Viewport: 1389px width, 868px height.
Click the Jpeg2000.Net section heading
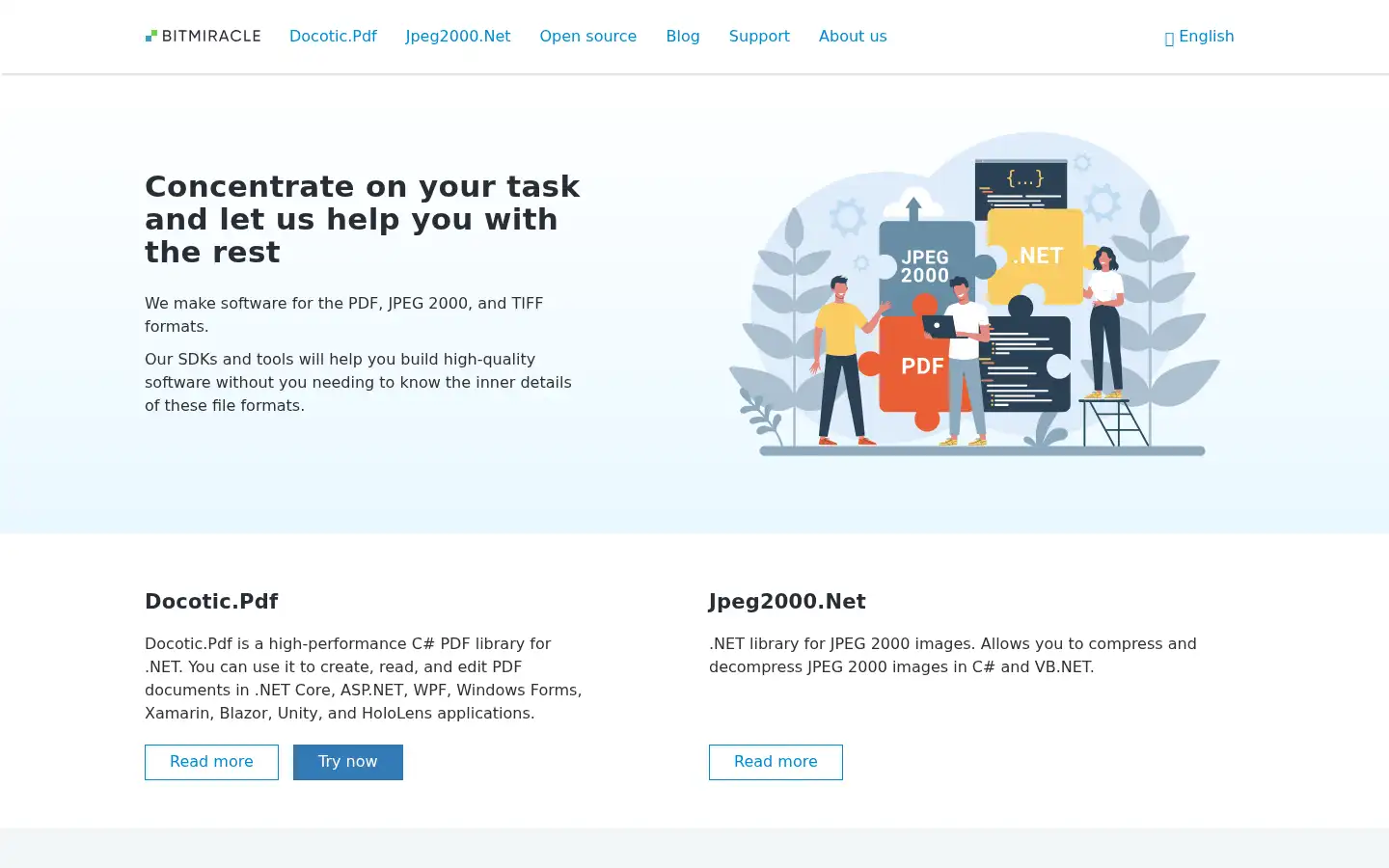[787, 602]
